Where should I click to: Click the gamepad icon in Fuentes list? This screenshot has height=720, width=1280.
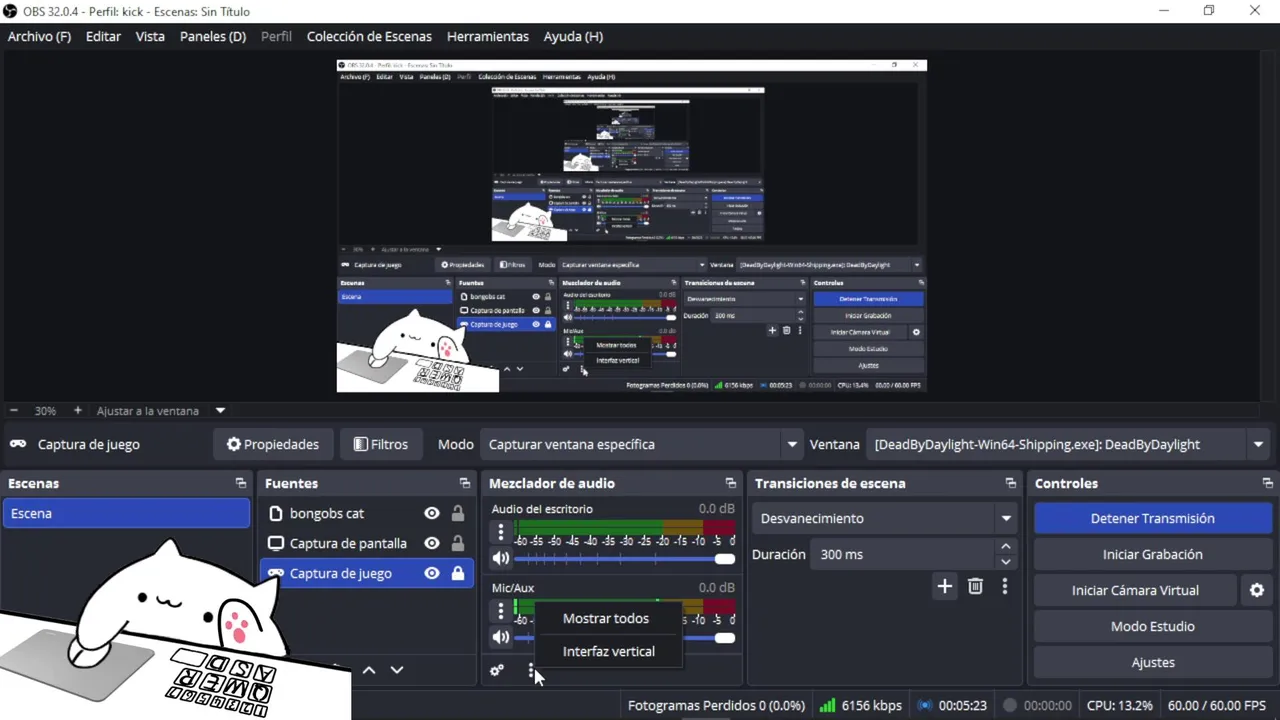(276, 573)
